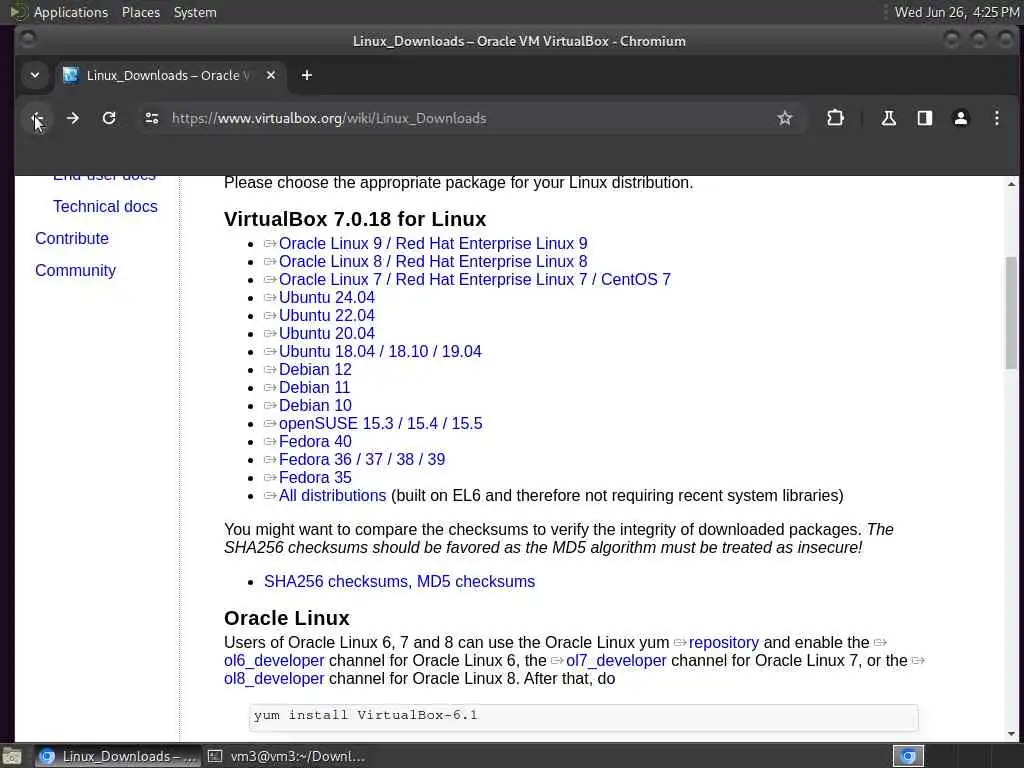Download openSUSE 15.3 / 15.4 / 15.5 package
Image resolution: width=1024 pixels, height=768 pixels.
pyautogui.click(x=381, y=423)
